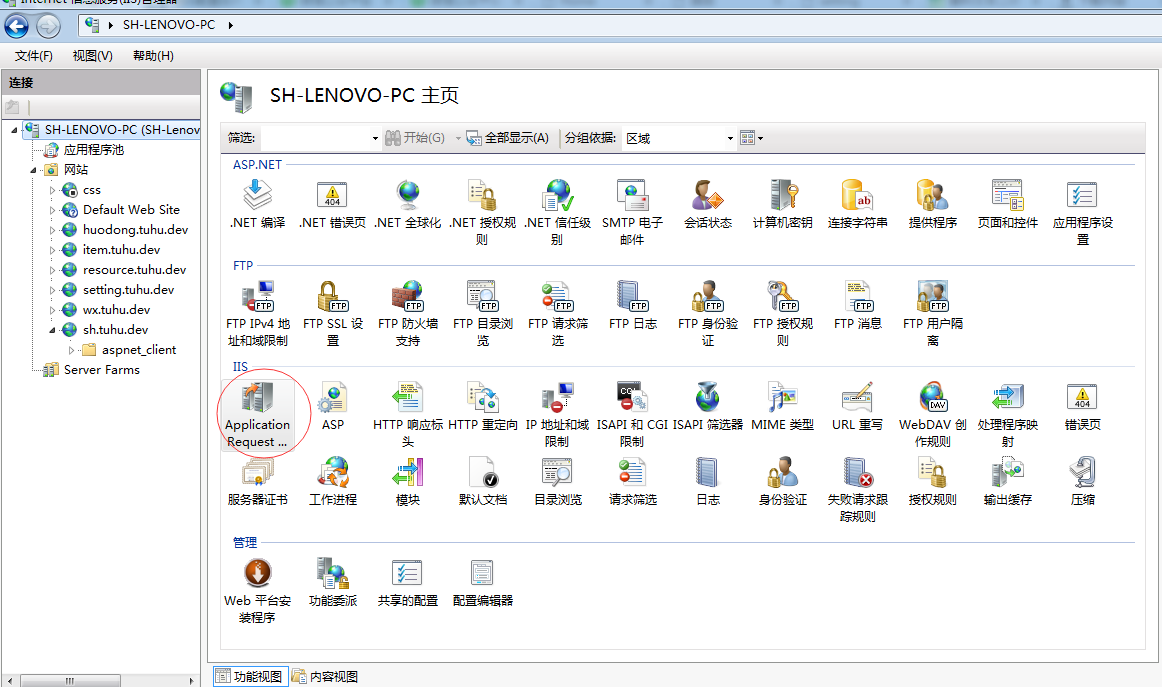
Task: Open .NET 编译 feature
Action: [x=257, y=204]
